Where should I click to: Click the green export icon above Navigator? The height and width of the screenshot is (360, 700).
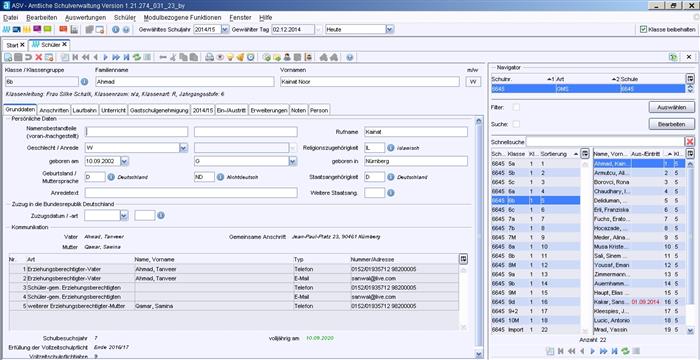[673, 57]
